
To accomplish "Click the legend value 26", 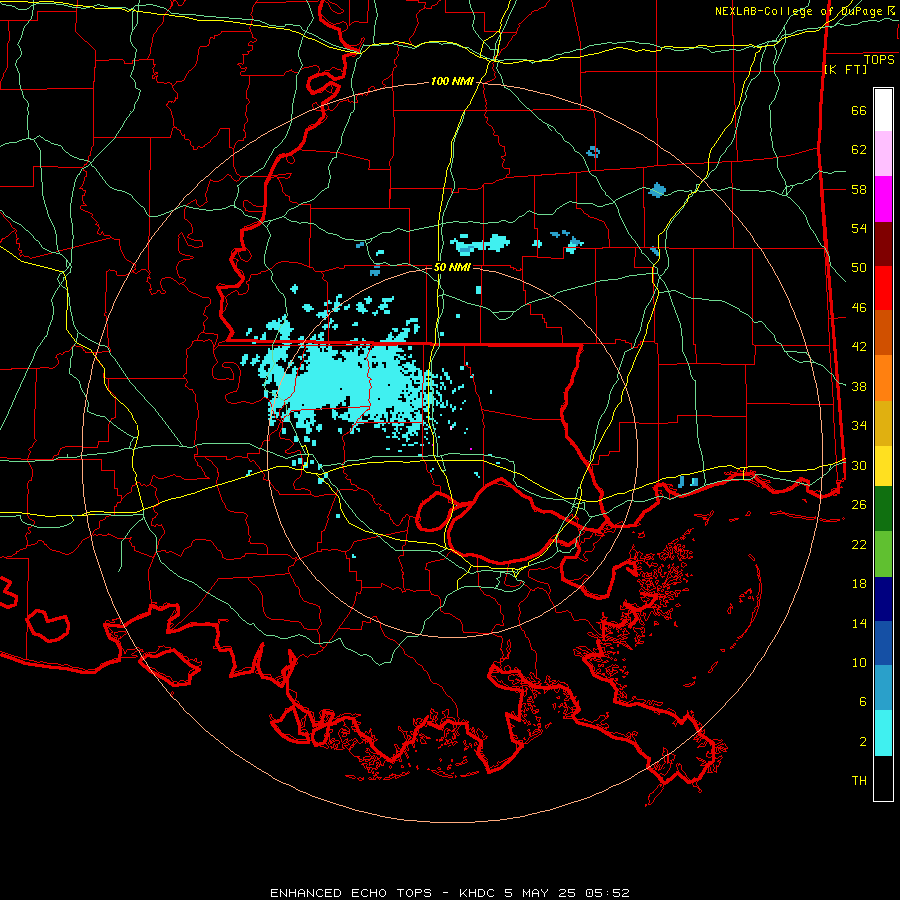I will [x=859, y=505].
